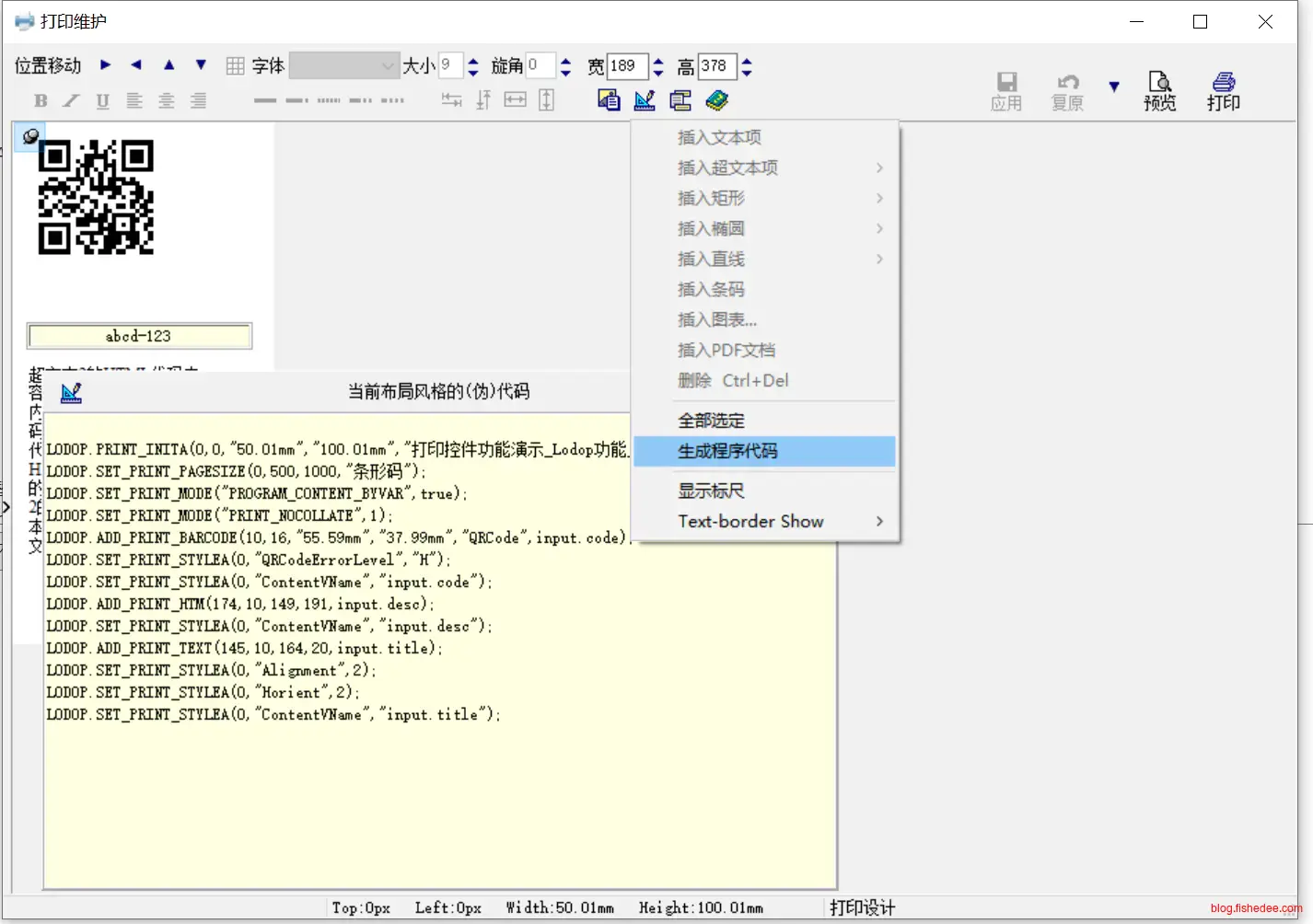Click the green book help icon
The width and height of the screenshot is (1313, 924).
(x=716, y=100)
